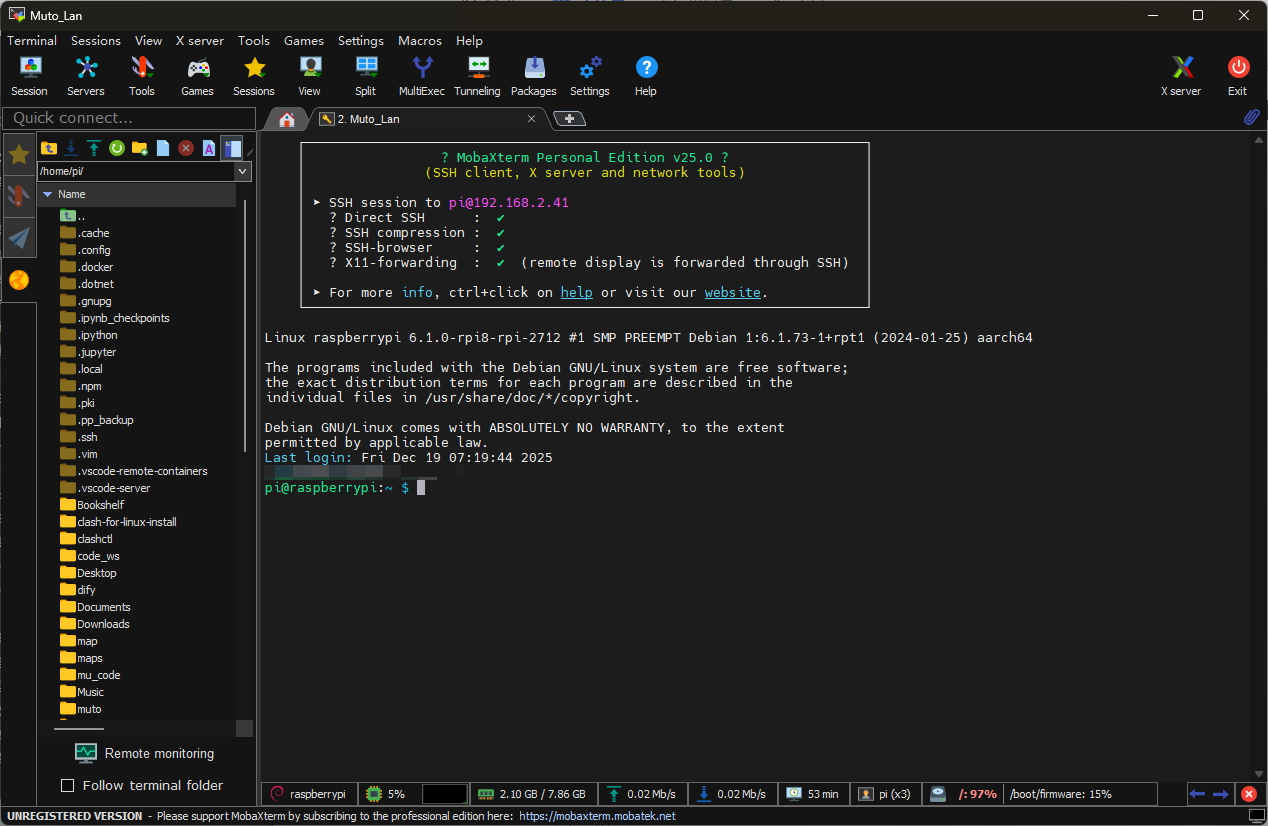Open the Terminal menu
Screen dimensions: 1268x826
tap(32, 41)
